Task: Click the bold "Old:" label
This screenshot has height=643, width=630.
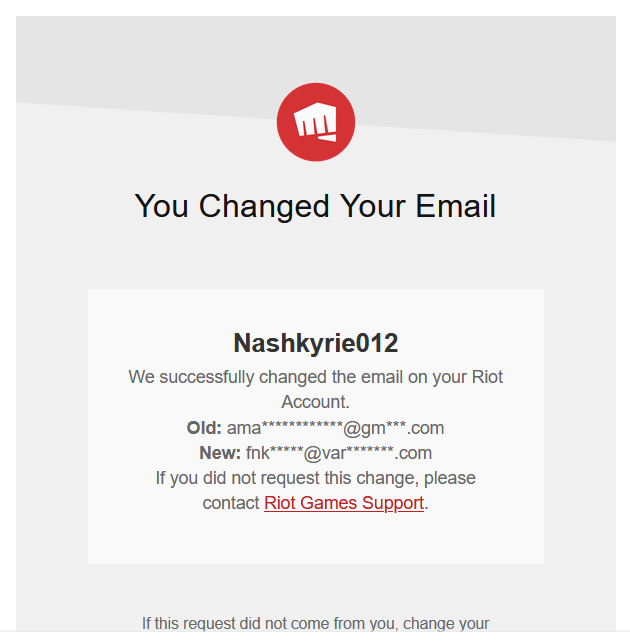Action: 204,428
